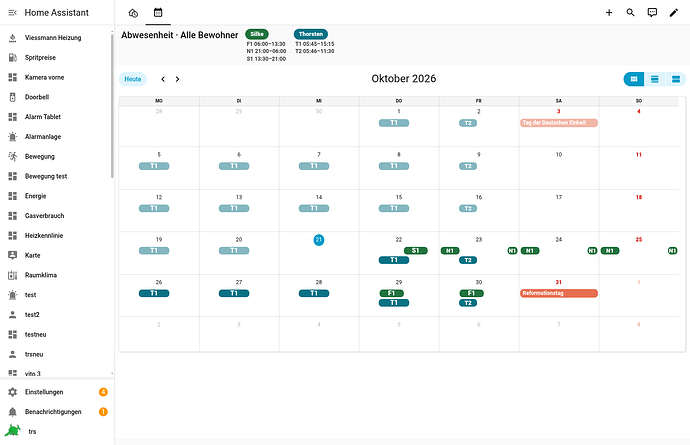Image resolution: width=690 pixels, height=445 pixels.
Task: Go to next month arrow
Action: point(177,79)
